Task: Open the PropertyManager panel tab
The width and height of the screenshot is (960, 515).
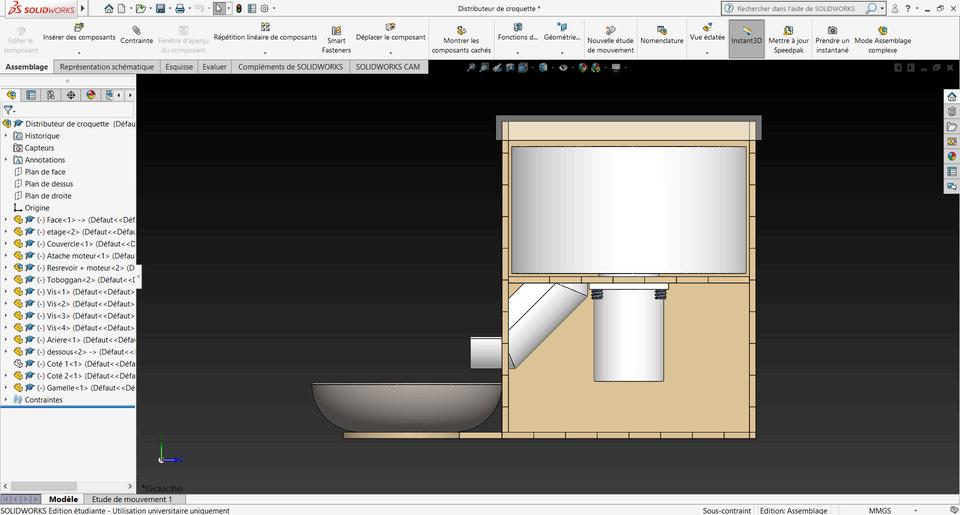Action: click(31, 95)
